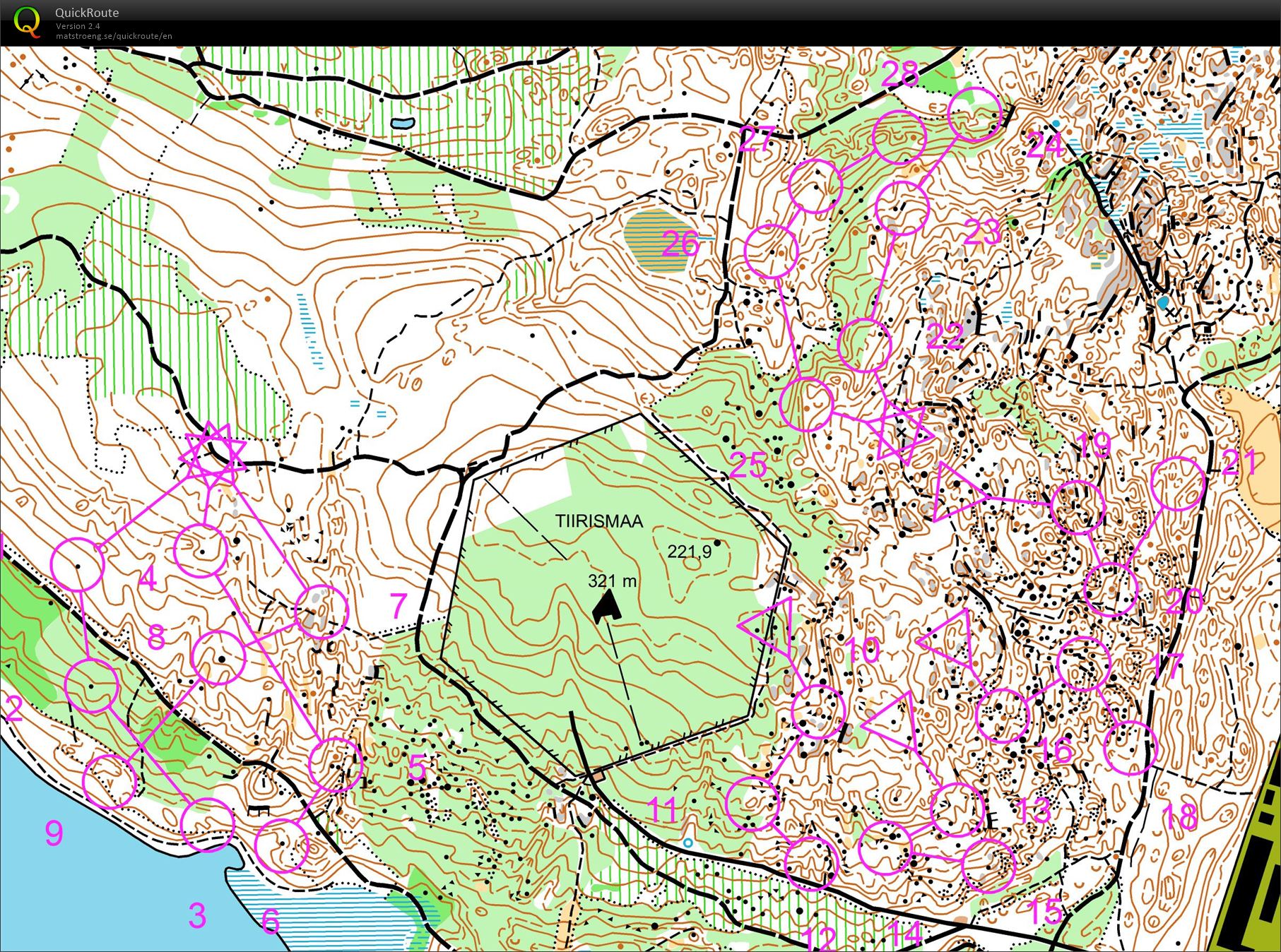1281x952 pixels.
Task: Select control number 25 label
Action: (x=749, y=465)
